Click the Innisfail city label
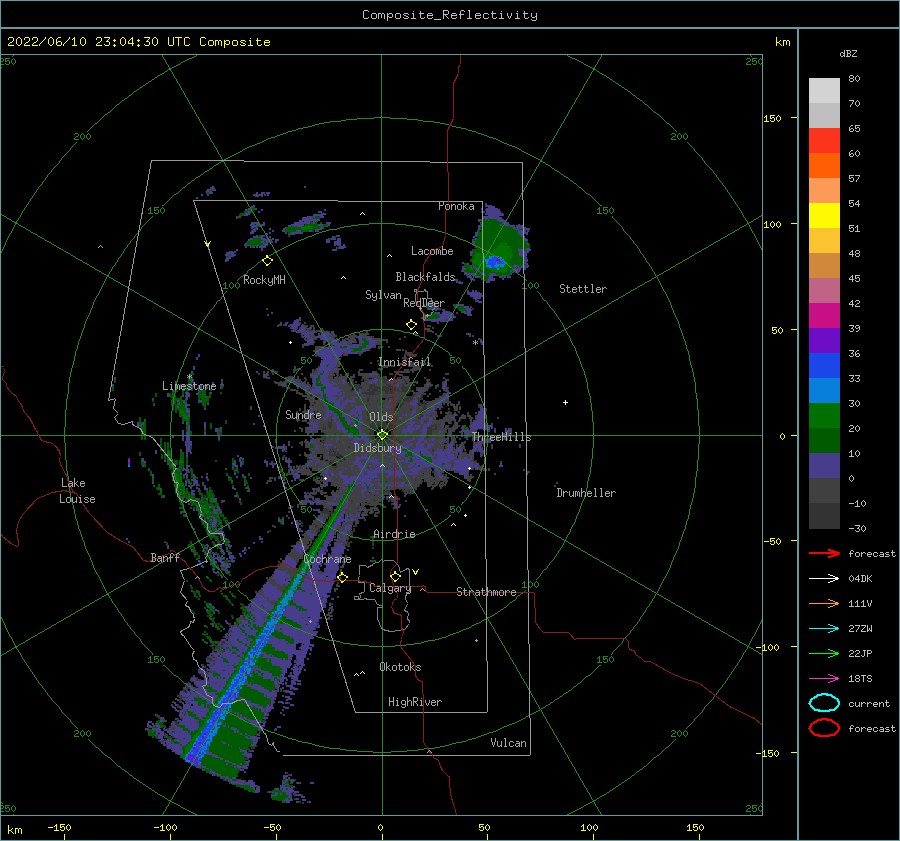The width and height of the screenshot is (900, 841). pos(405,362)
